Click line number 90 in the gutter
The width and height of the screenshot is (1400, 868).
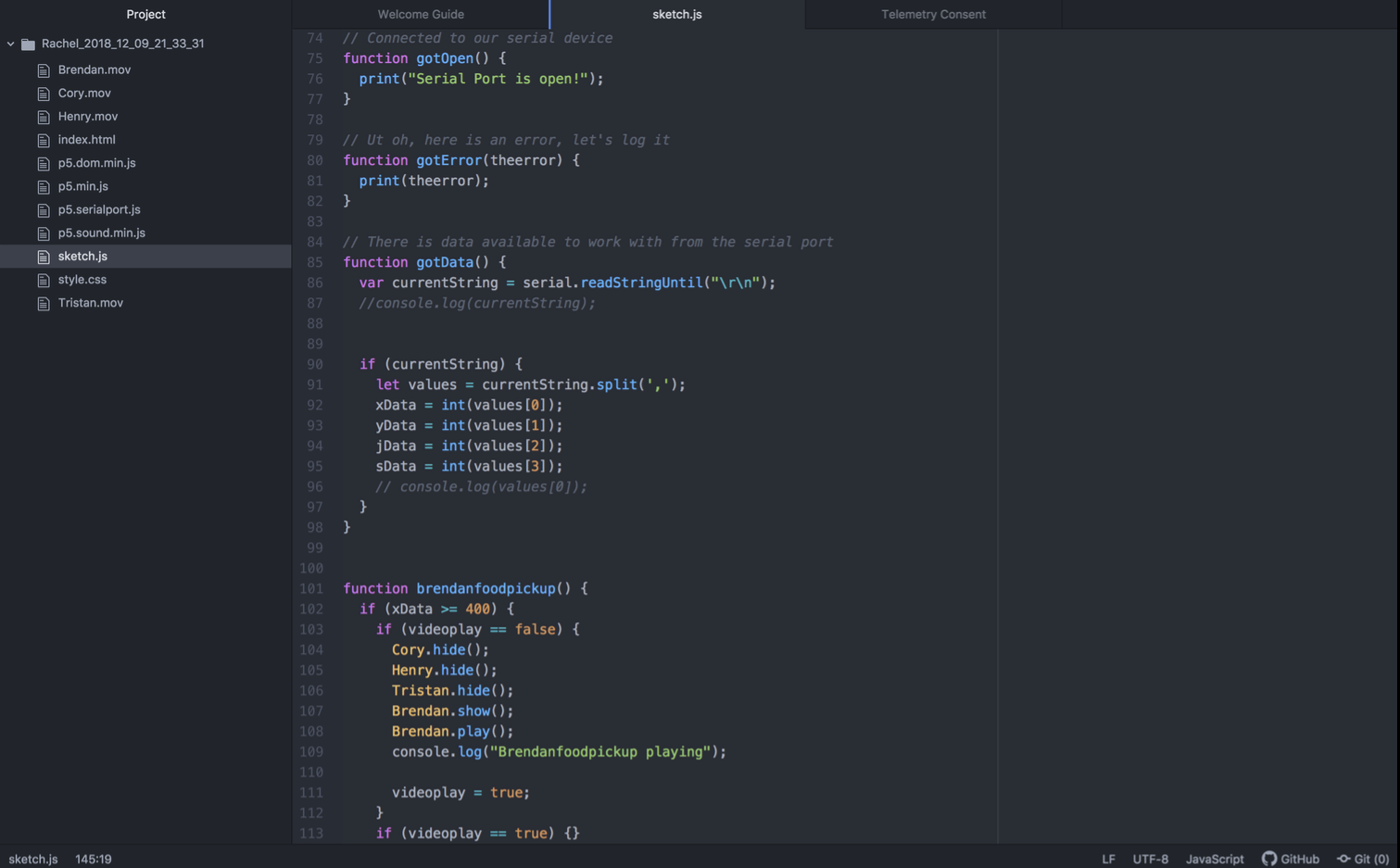315,364
